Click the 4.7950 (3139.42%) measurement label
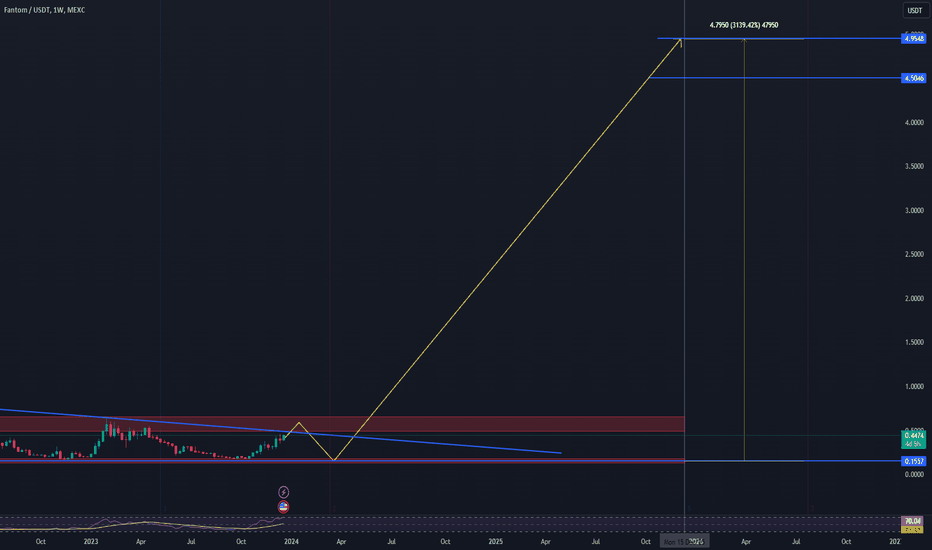 744,25
